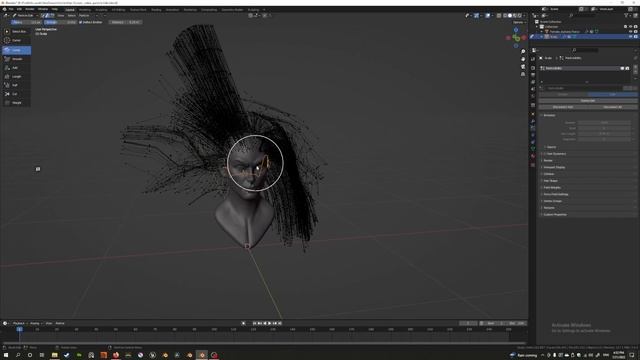Select the Add hair tool
This screenshot has width=640, height=360.
(16, 68)
